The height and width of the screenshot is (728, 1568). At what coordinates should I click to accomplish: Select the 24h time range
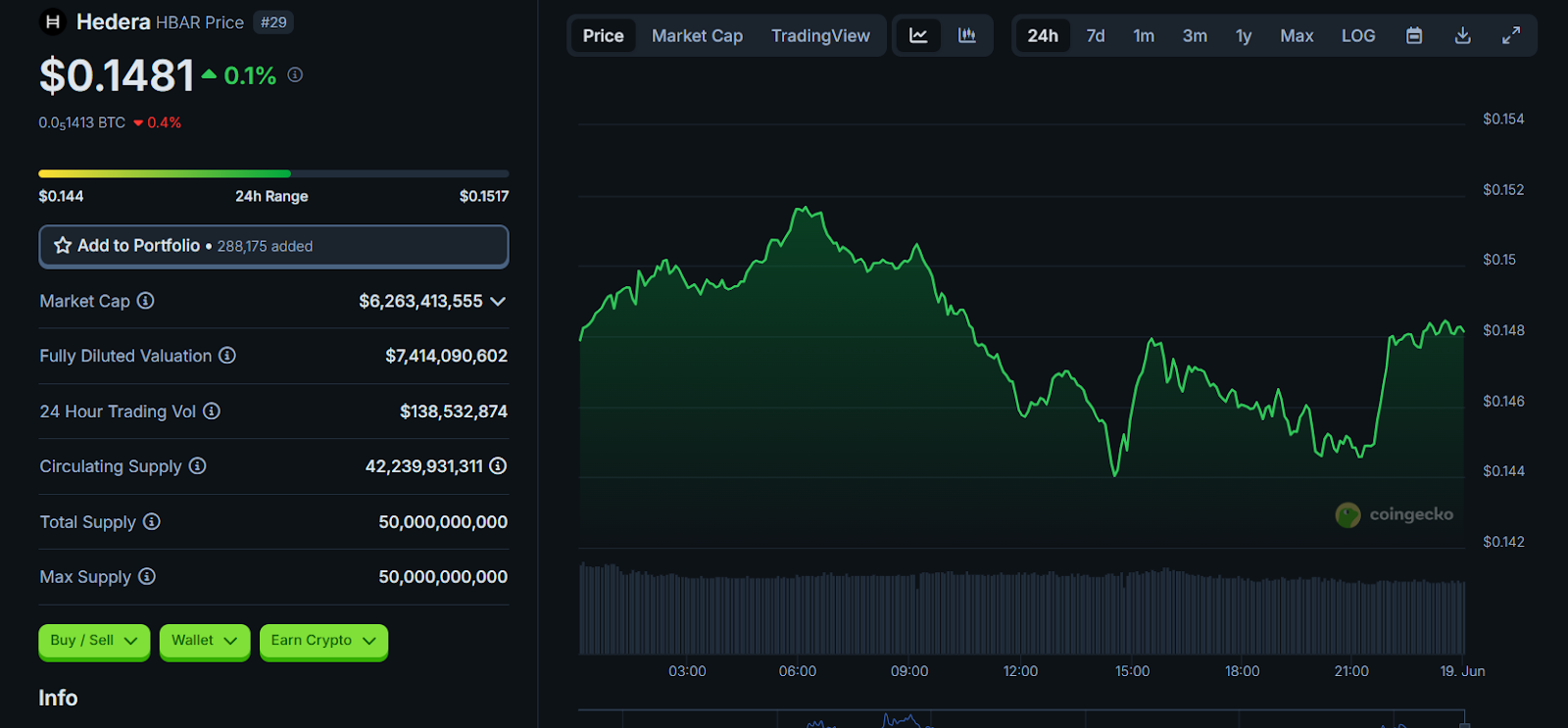(x=1042, y=36)
